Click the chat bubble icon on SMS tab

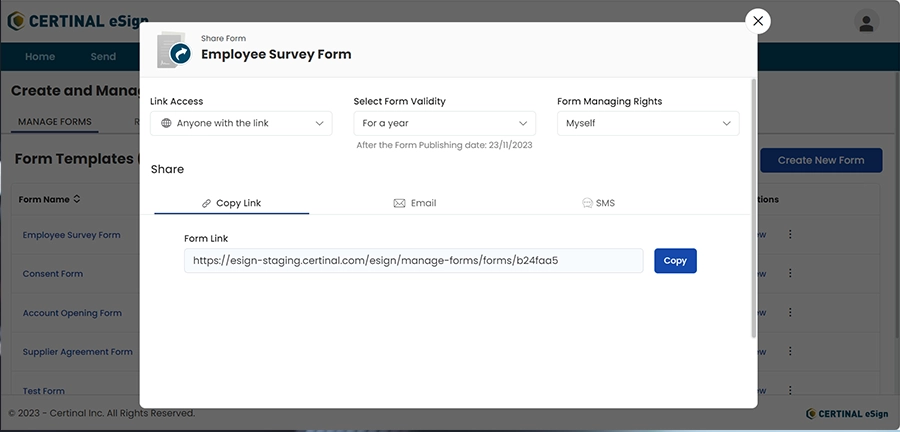point(587,203)
